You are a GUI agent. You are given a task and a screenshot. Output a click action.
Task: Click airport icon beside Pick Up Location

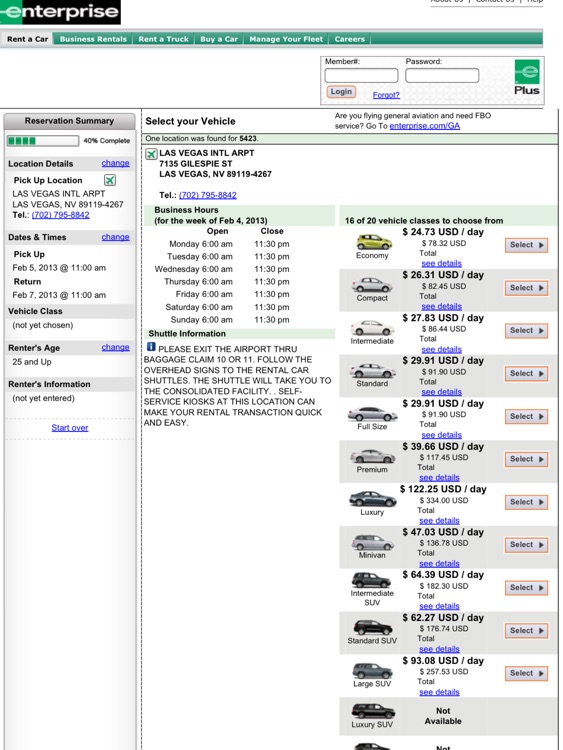(110, 180)
